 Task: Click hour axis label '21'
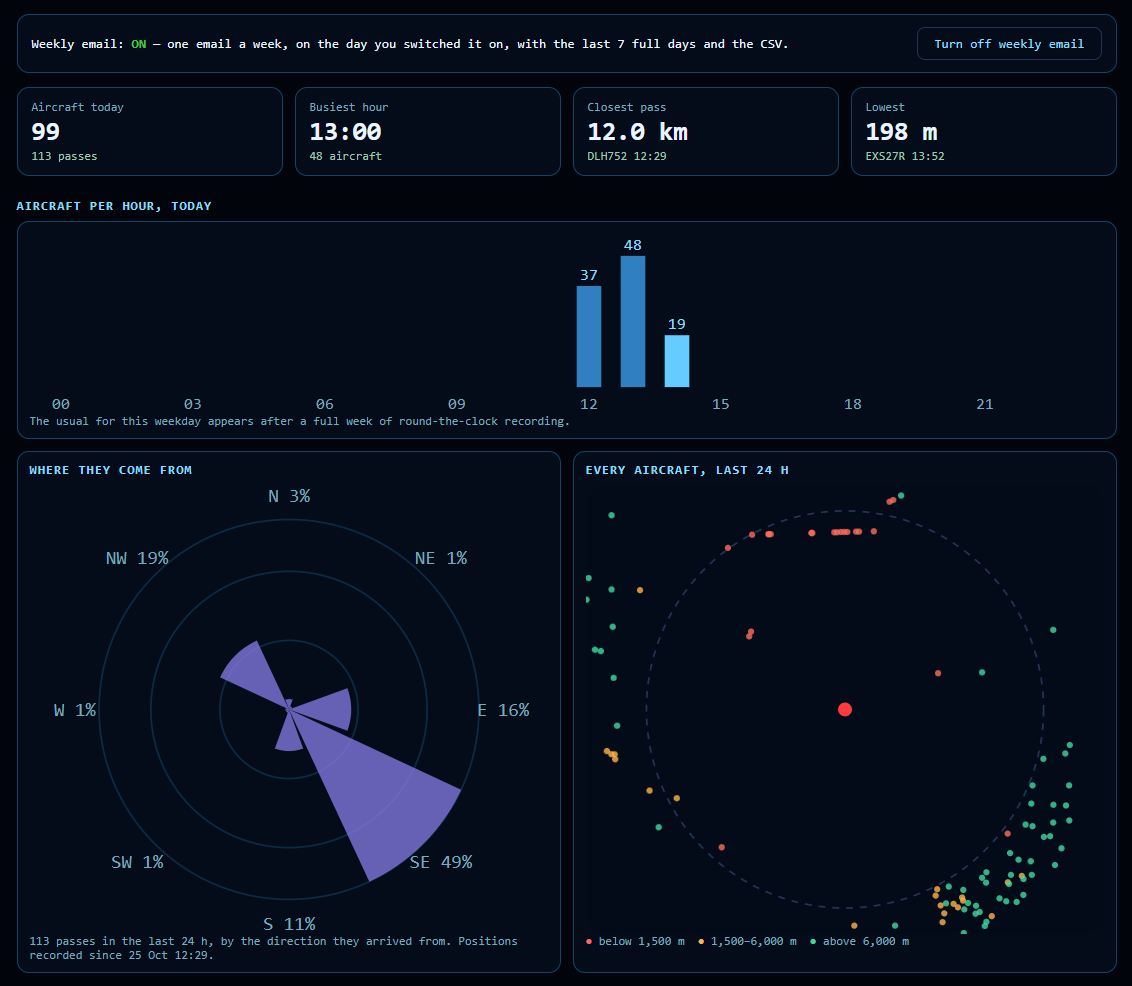coord(985,404)
